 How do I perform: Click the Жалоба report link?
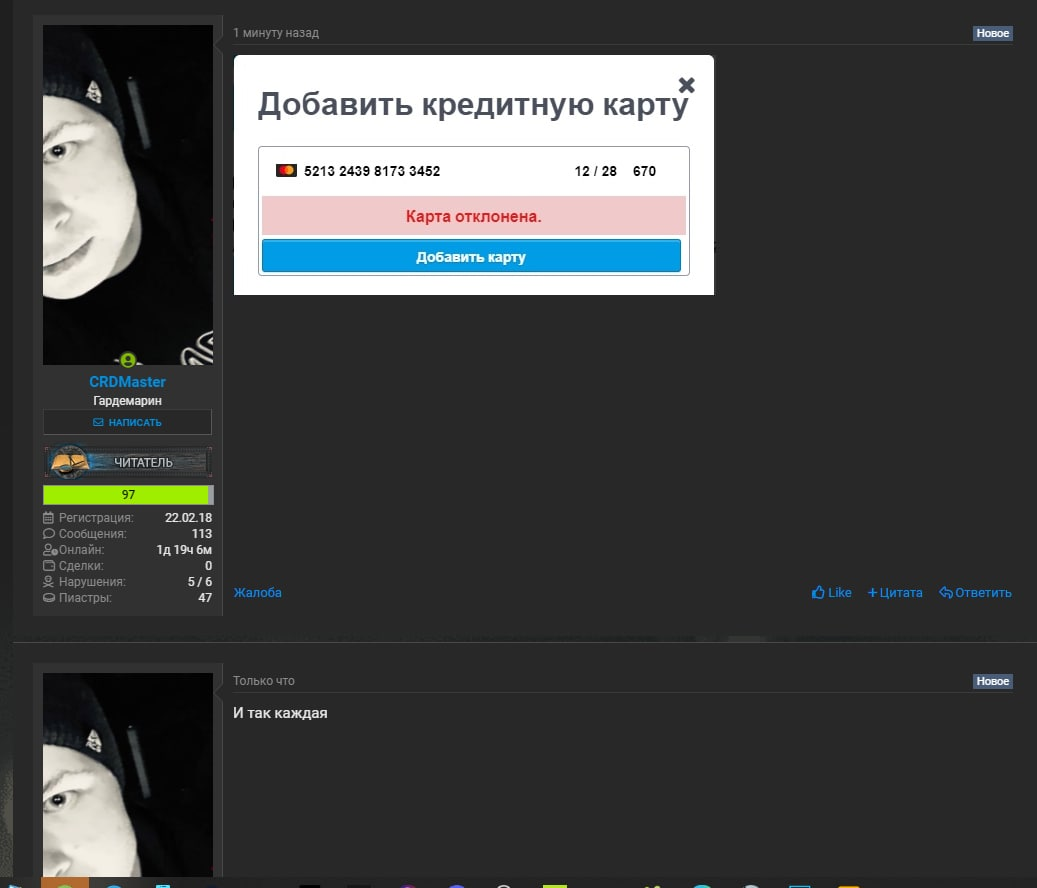[x=257, y=592]
